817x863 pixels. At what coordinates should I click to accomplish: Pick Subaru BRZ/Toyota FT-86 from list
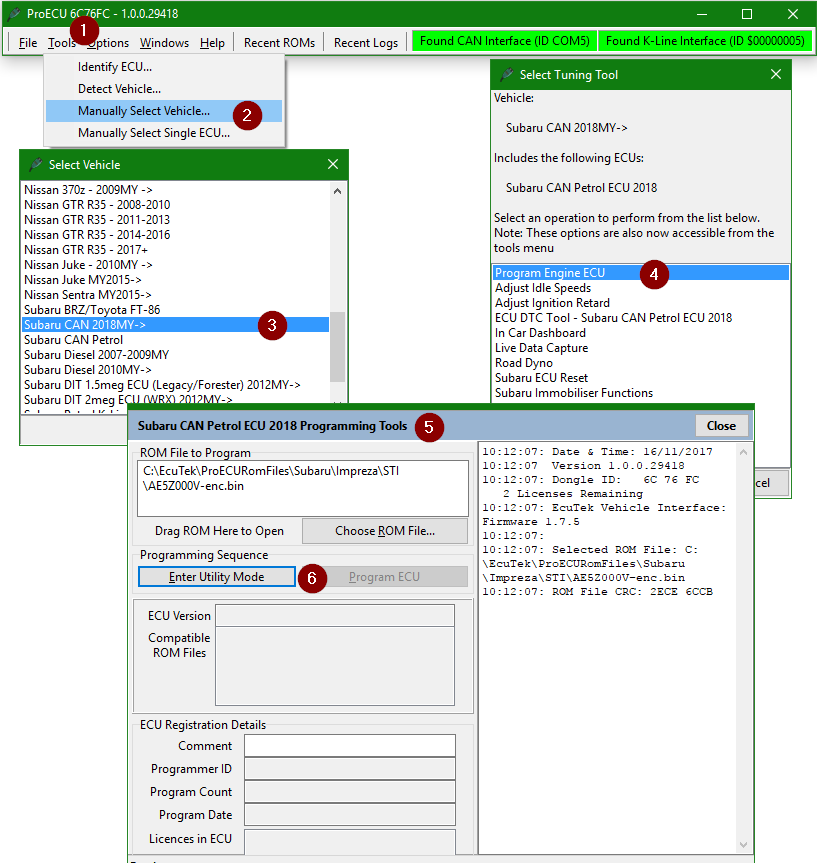(x=92, y=310)
